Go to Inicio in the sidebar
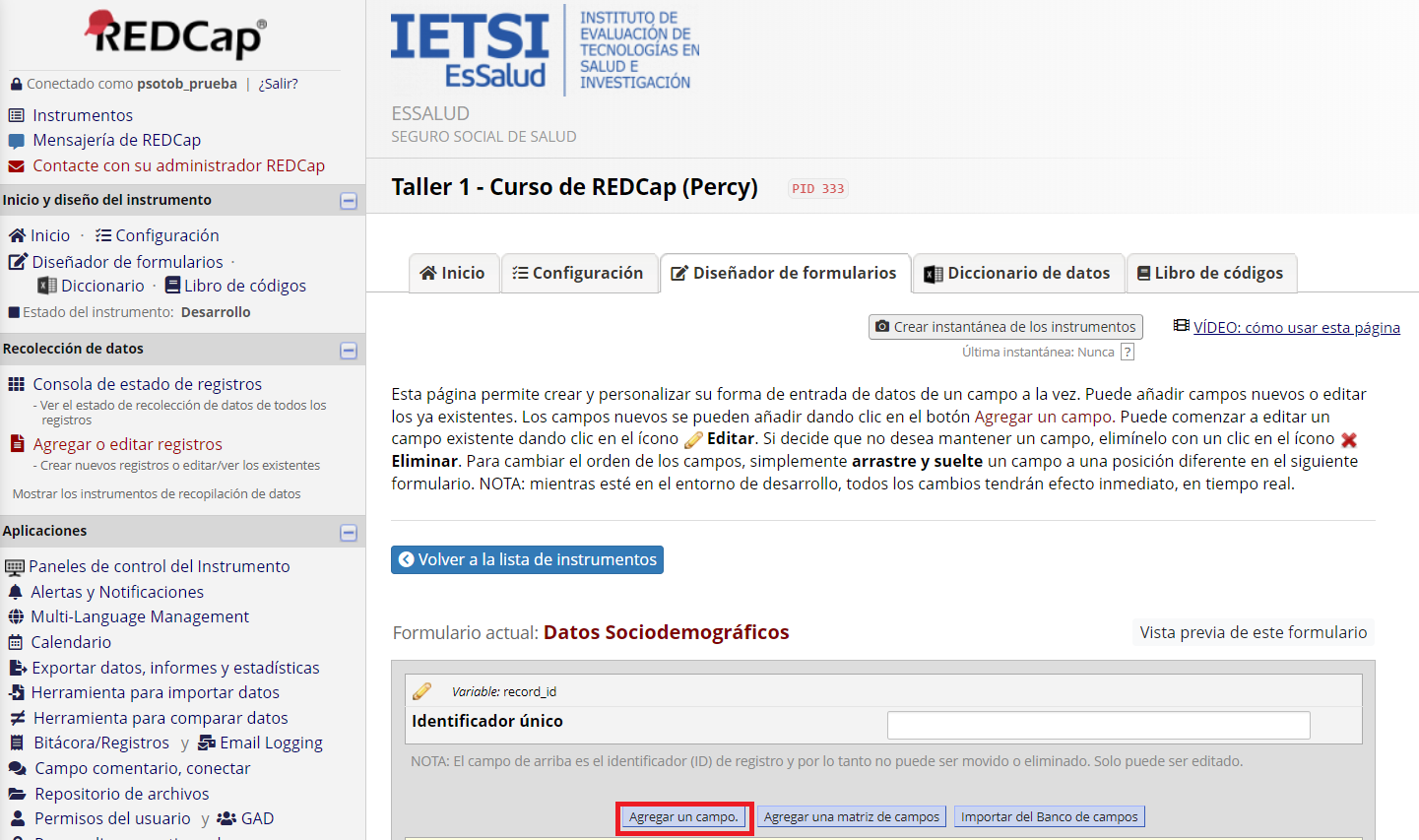 [x=49, y=235]
